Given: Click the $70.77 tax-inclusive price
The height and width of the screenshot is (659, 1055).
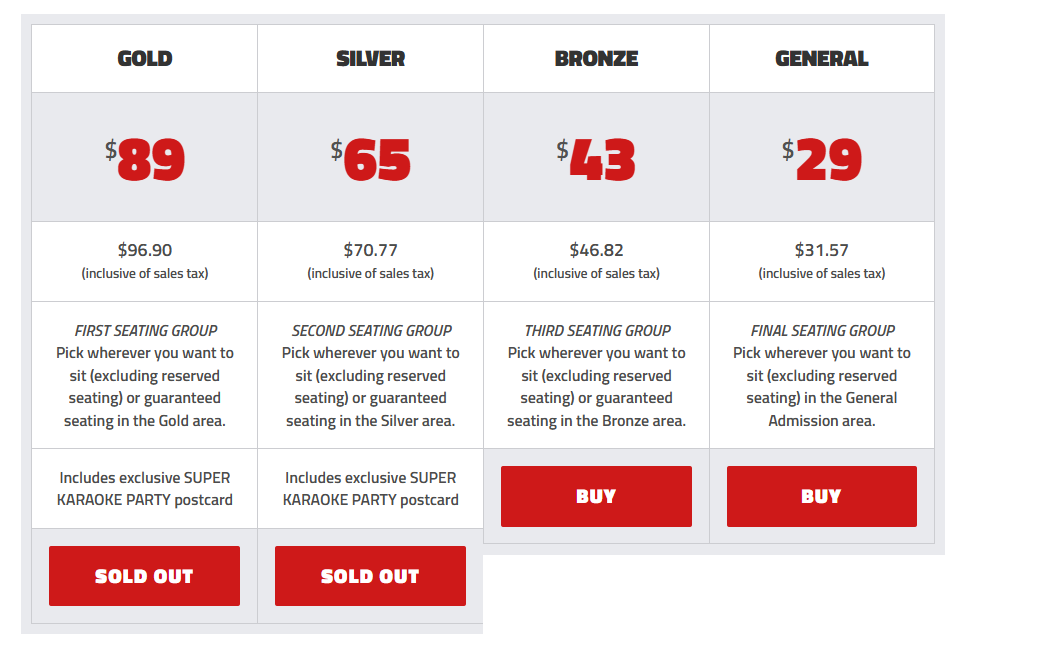Looking at the screenshot, I should pos(371,250).
